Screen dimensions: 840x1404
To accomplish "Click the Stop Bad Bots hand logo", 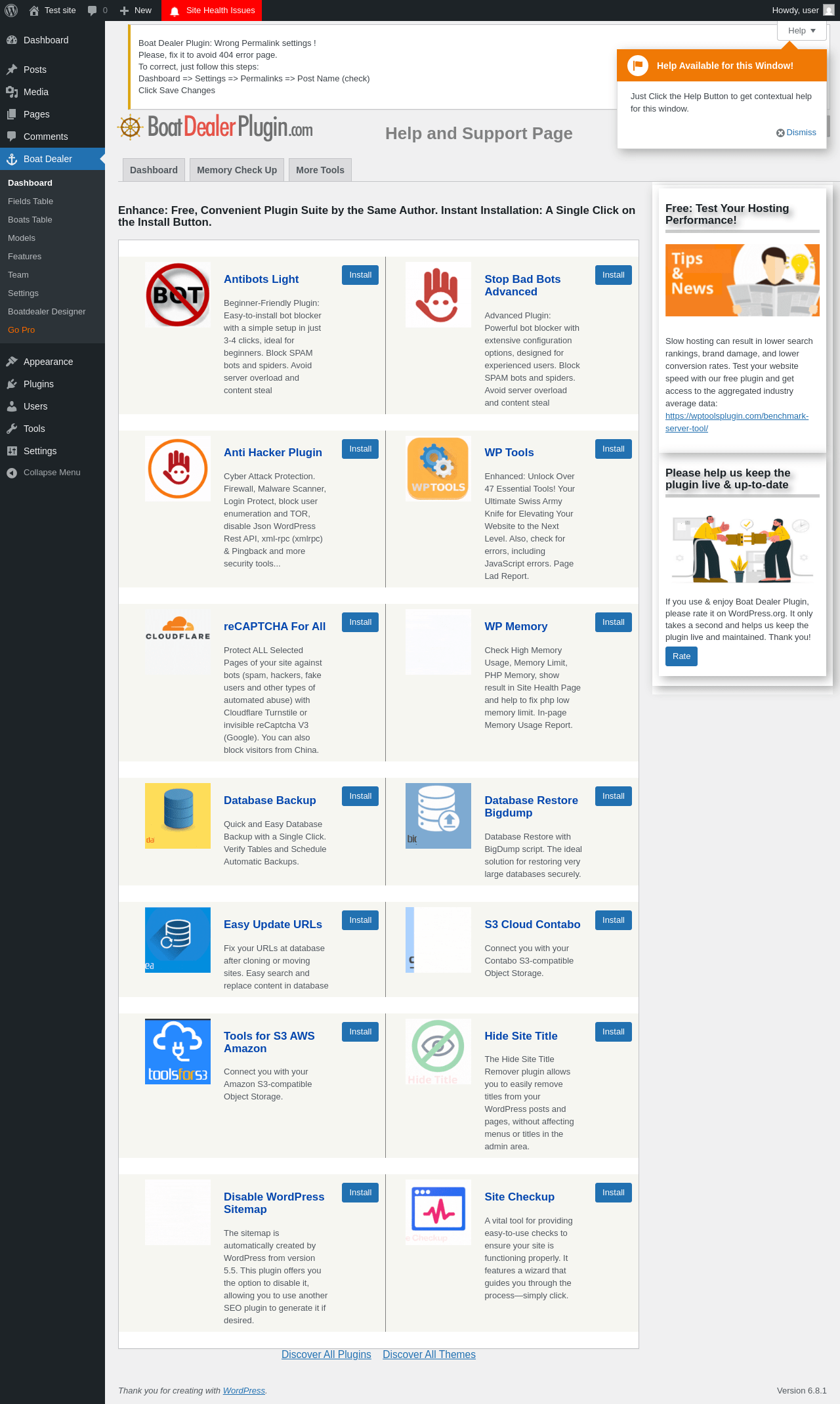I will click(x=438, y=295).
